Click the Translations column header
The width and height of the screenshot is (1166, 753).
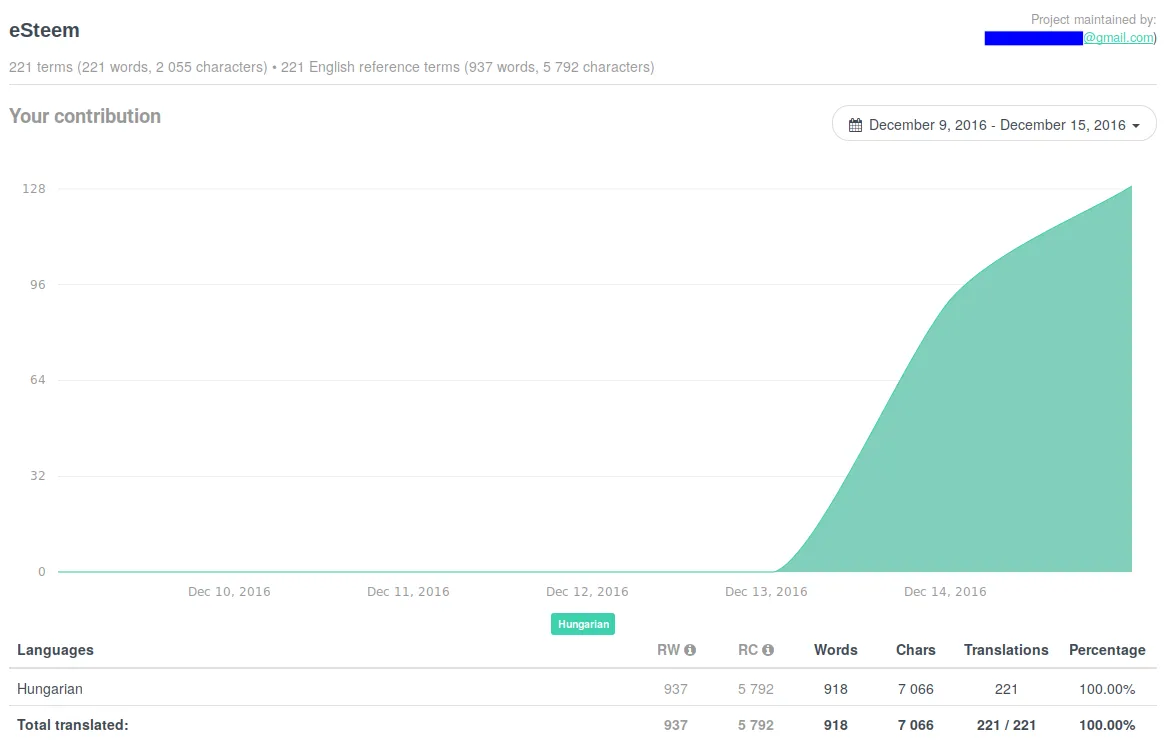click(x=1006, y=650)
